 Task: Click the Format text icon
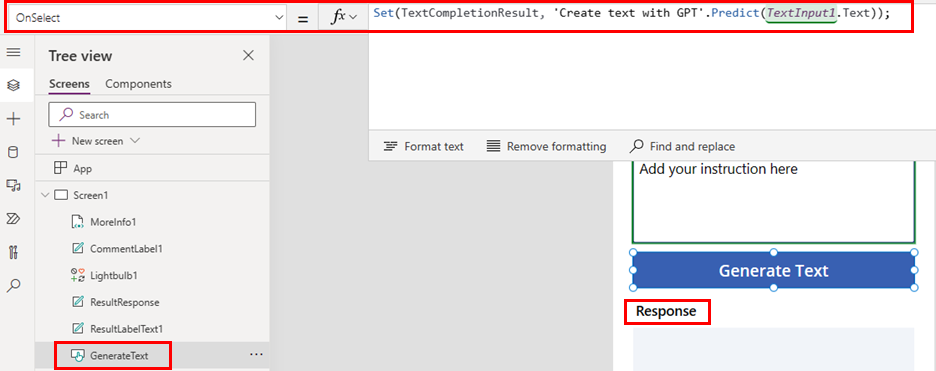pos(390,146)
